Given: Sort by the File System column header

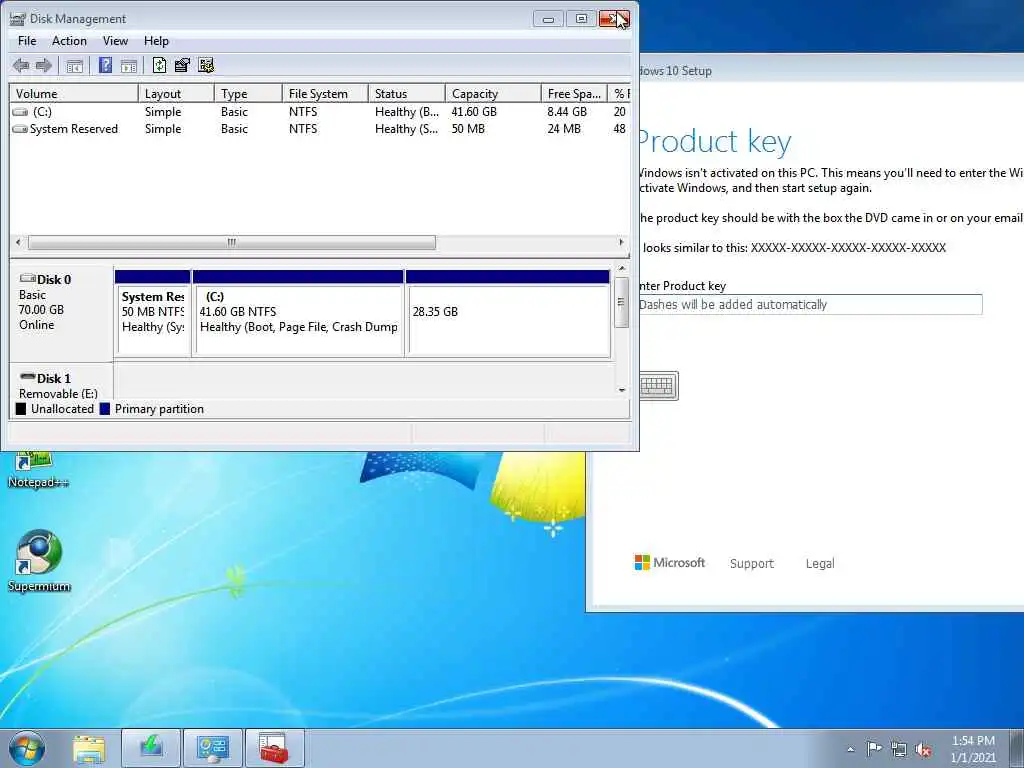Looking at the screenshot, I should pyautogui.click(x=325, y=93).
